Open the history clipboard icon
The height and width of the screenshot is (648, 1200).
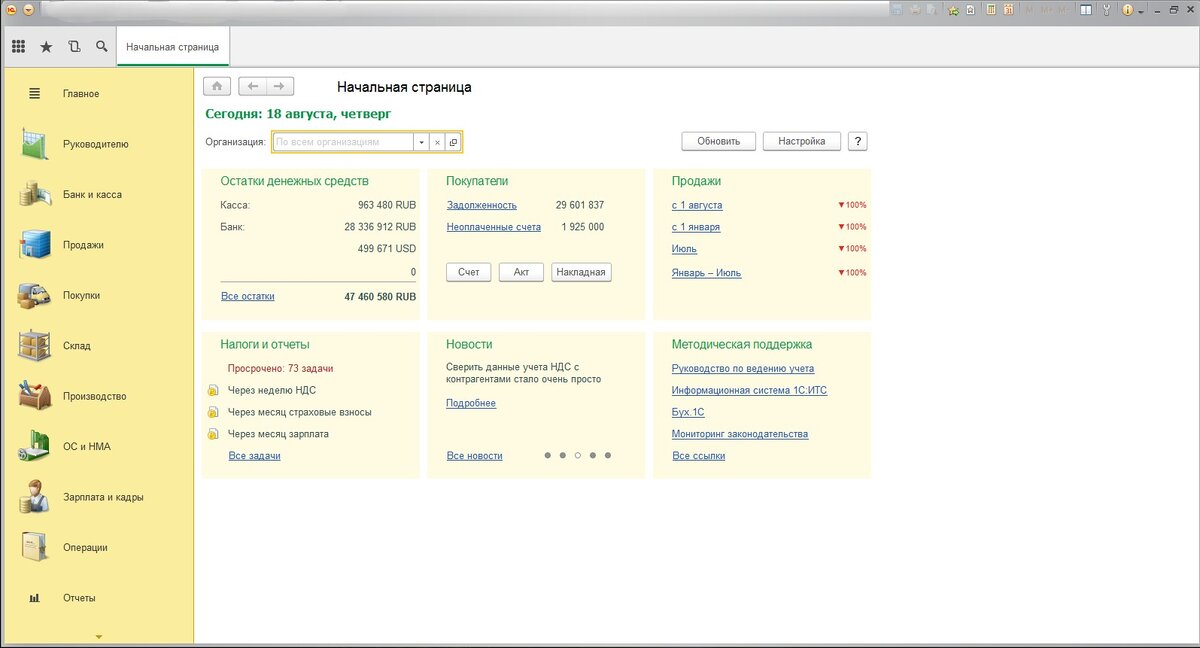pos(74,46)
